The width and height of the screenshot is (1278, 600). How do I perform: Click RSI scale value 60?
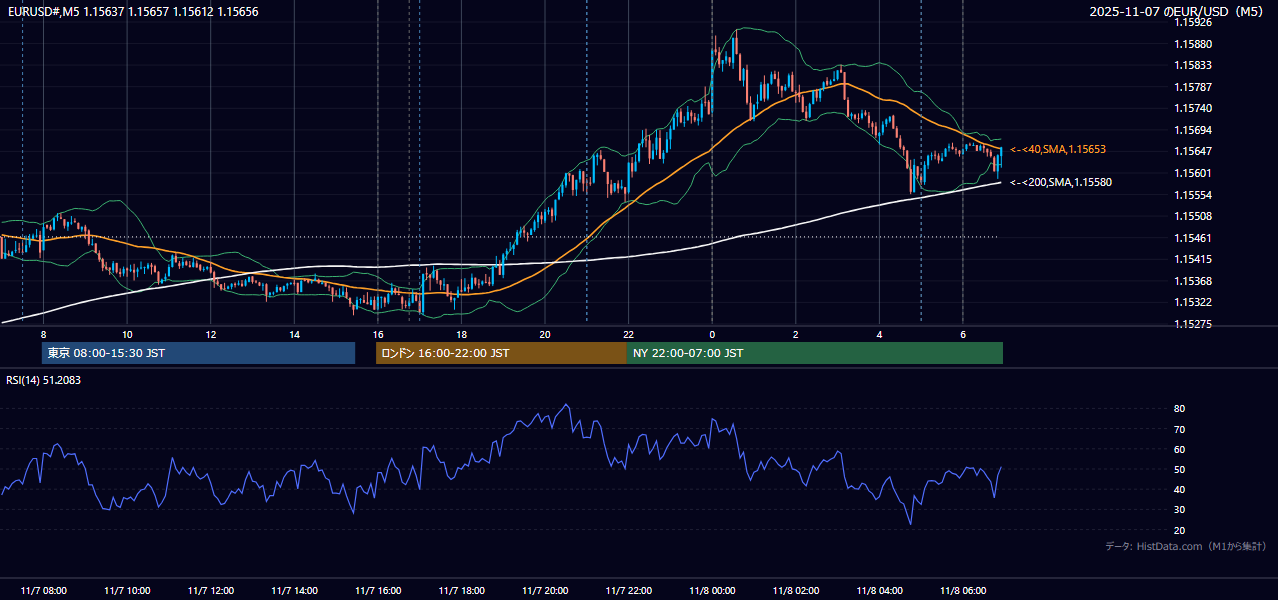tap(1179, 449)
